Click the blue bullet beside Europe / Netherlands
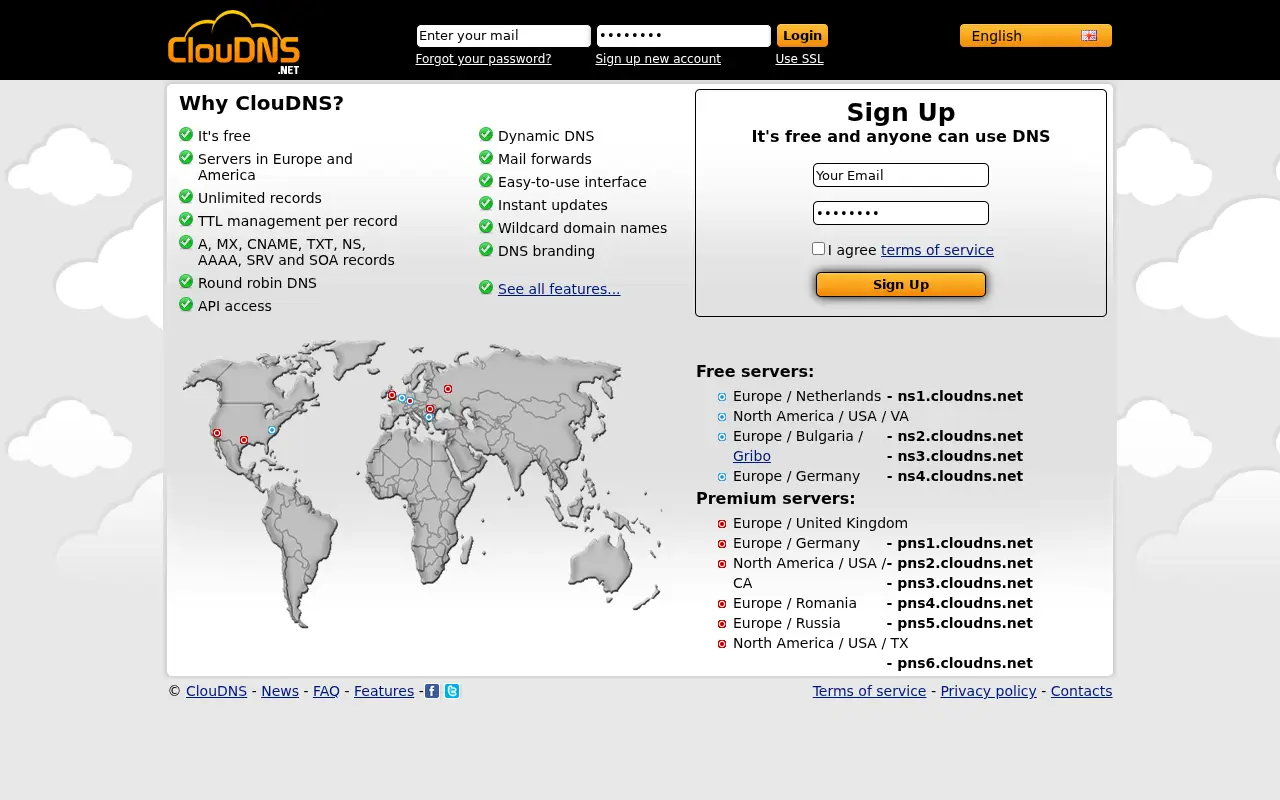Image resolution: width=1280 pixels, height=800 pixels. pos(722,397)
